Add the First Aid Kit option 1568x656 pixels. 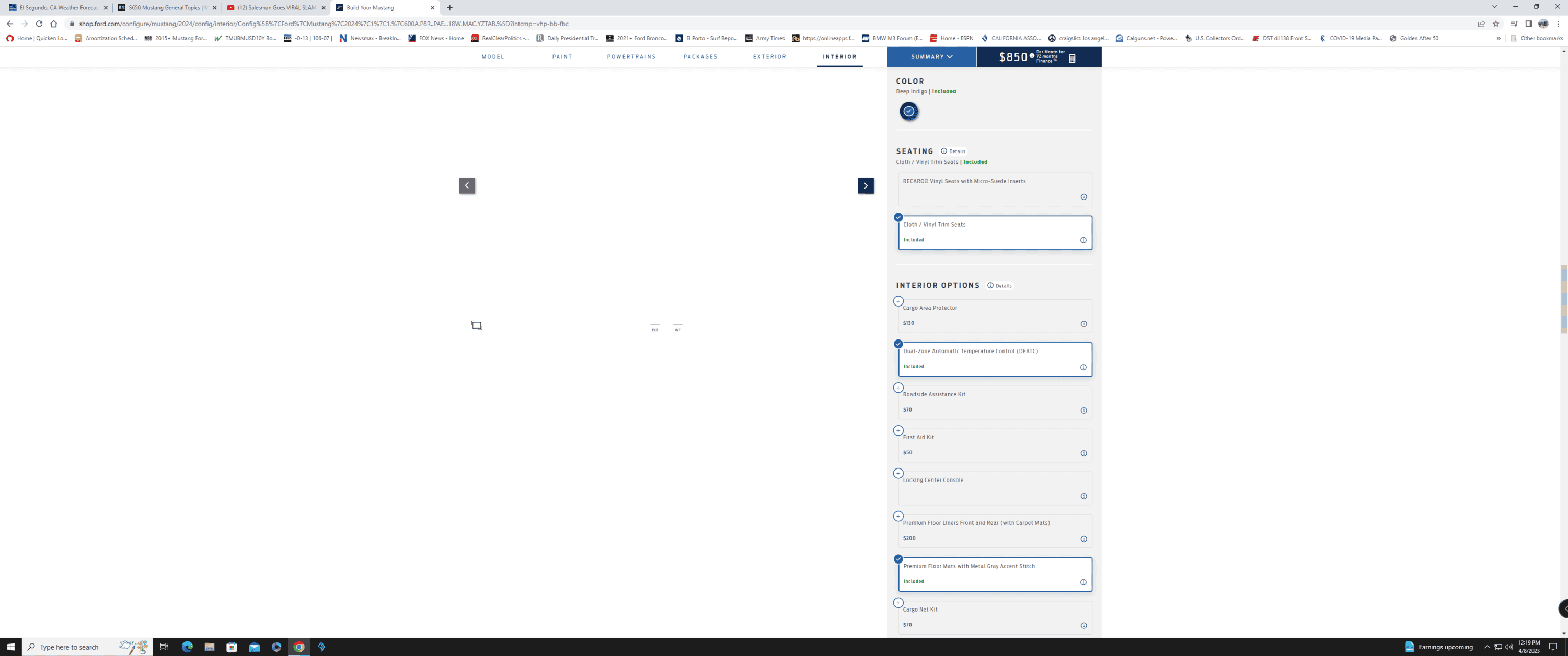tap(898, 430)
